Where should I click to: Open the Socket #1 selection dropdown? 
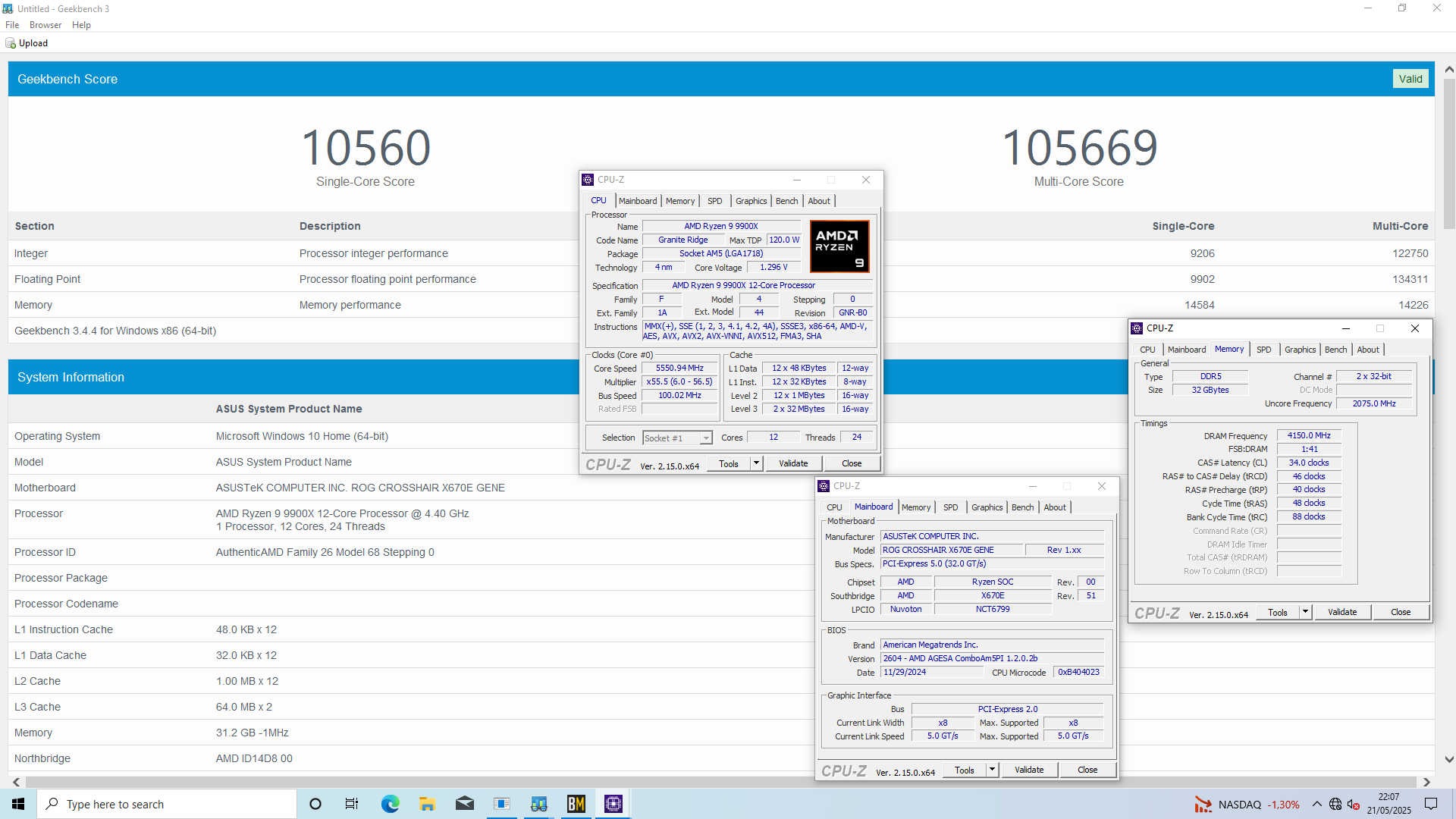[x=677, y=438]
